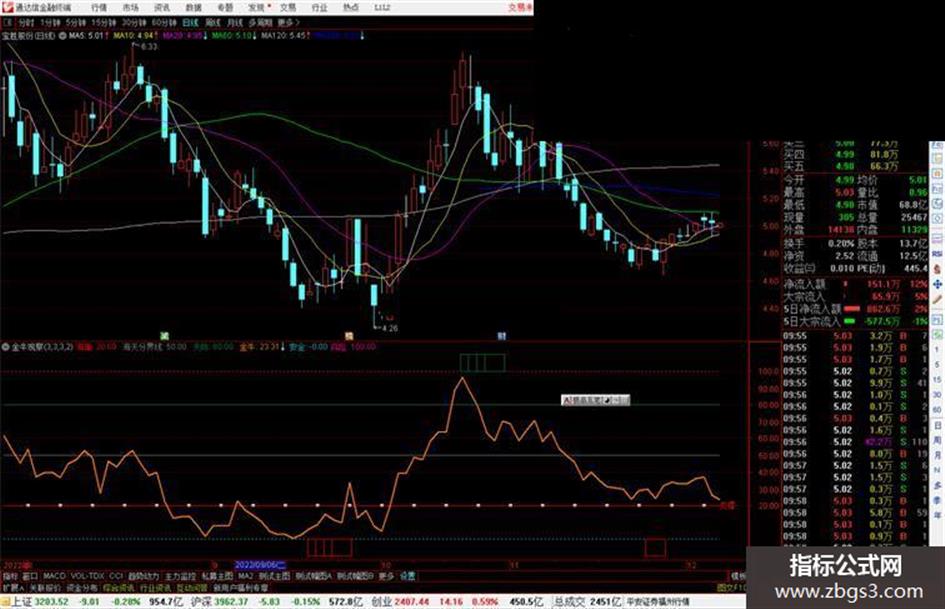Open the 资讯 menu

point(162,7)
